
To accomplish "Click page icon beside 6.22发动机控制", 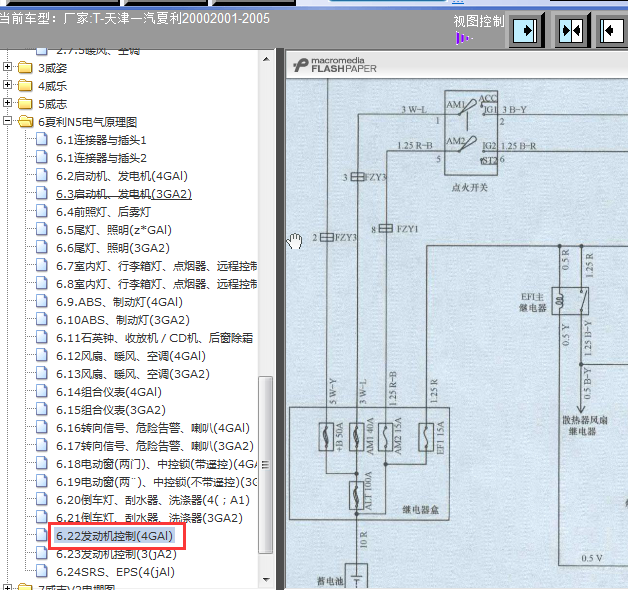I will [x=42, y=535].
